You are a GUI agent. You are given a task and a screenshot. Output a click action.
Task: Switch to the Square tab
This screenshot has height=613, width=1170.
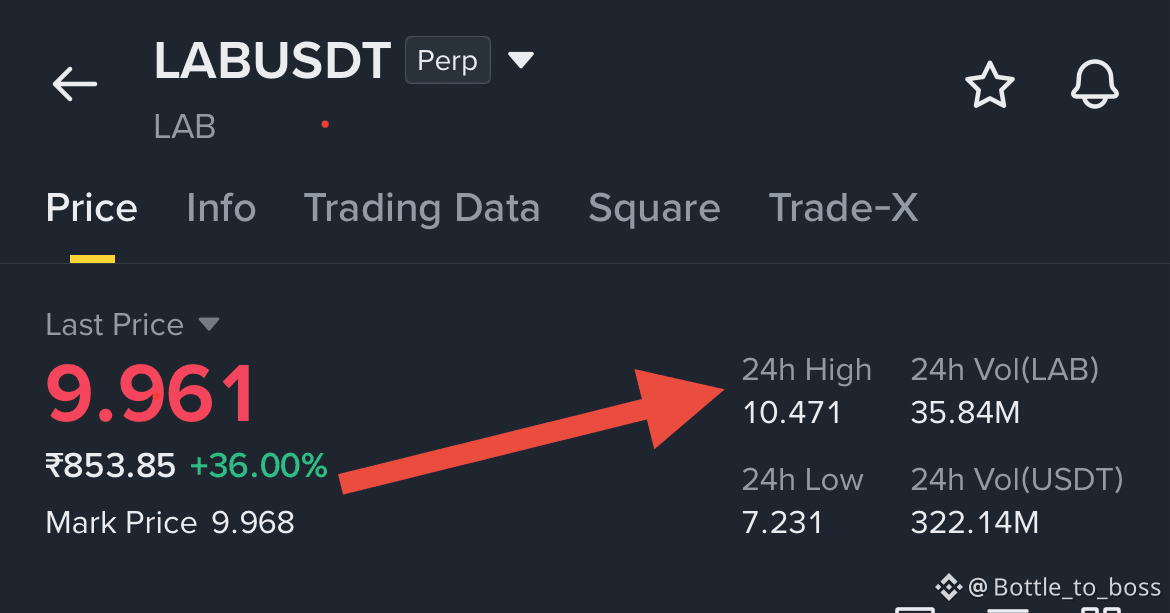654,208
